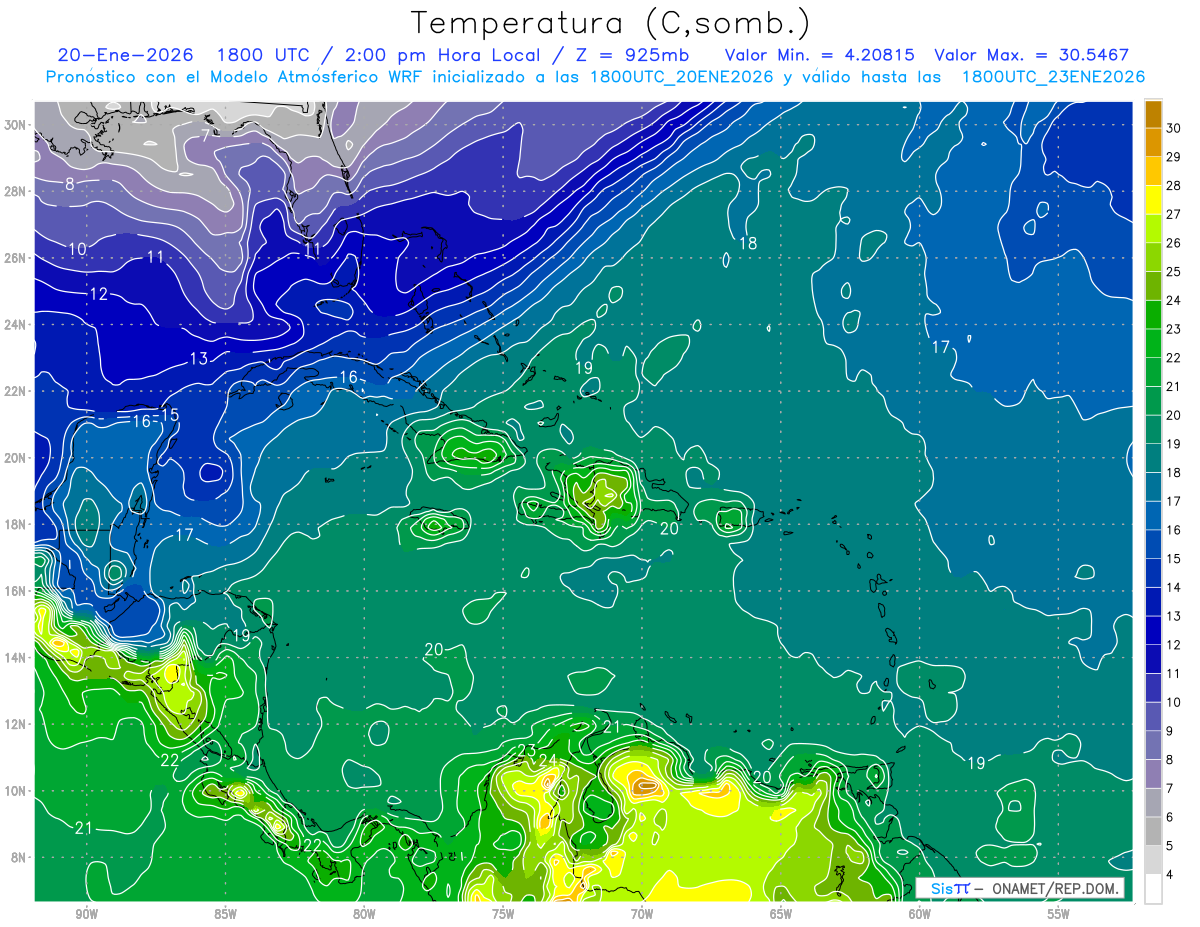Click contour label "8" on the map
The image size is (1200, 927).
(x=70, y=184)
